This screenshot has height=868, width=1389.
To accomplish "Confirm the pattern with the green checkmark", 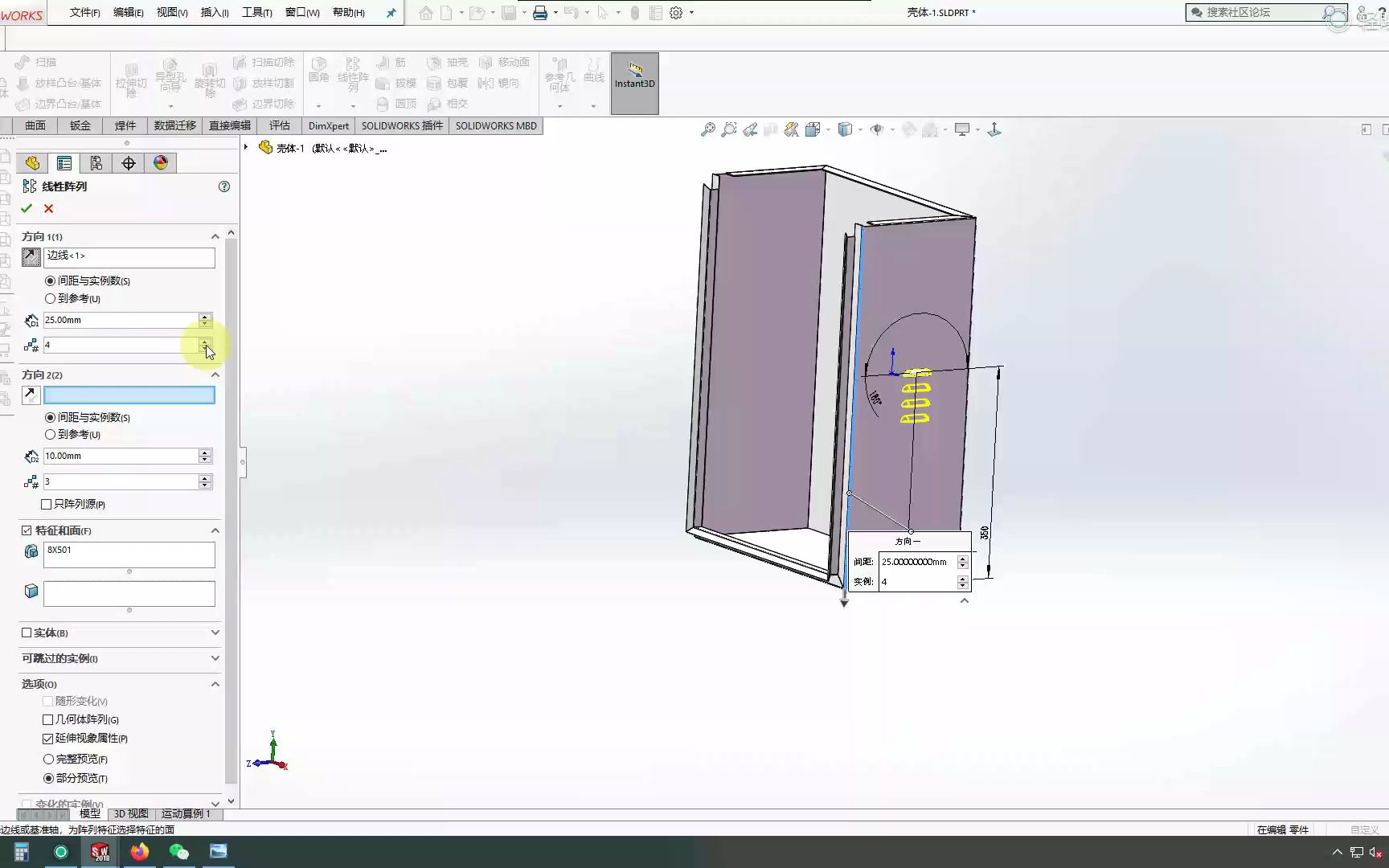I will point(27,208).
